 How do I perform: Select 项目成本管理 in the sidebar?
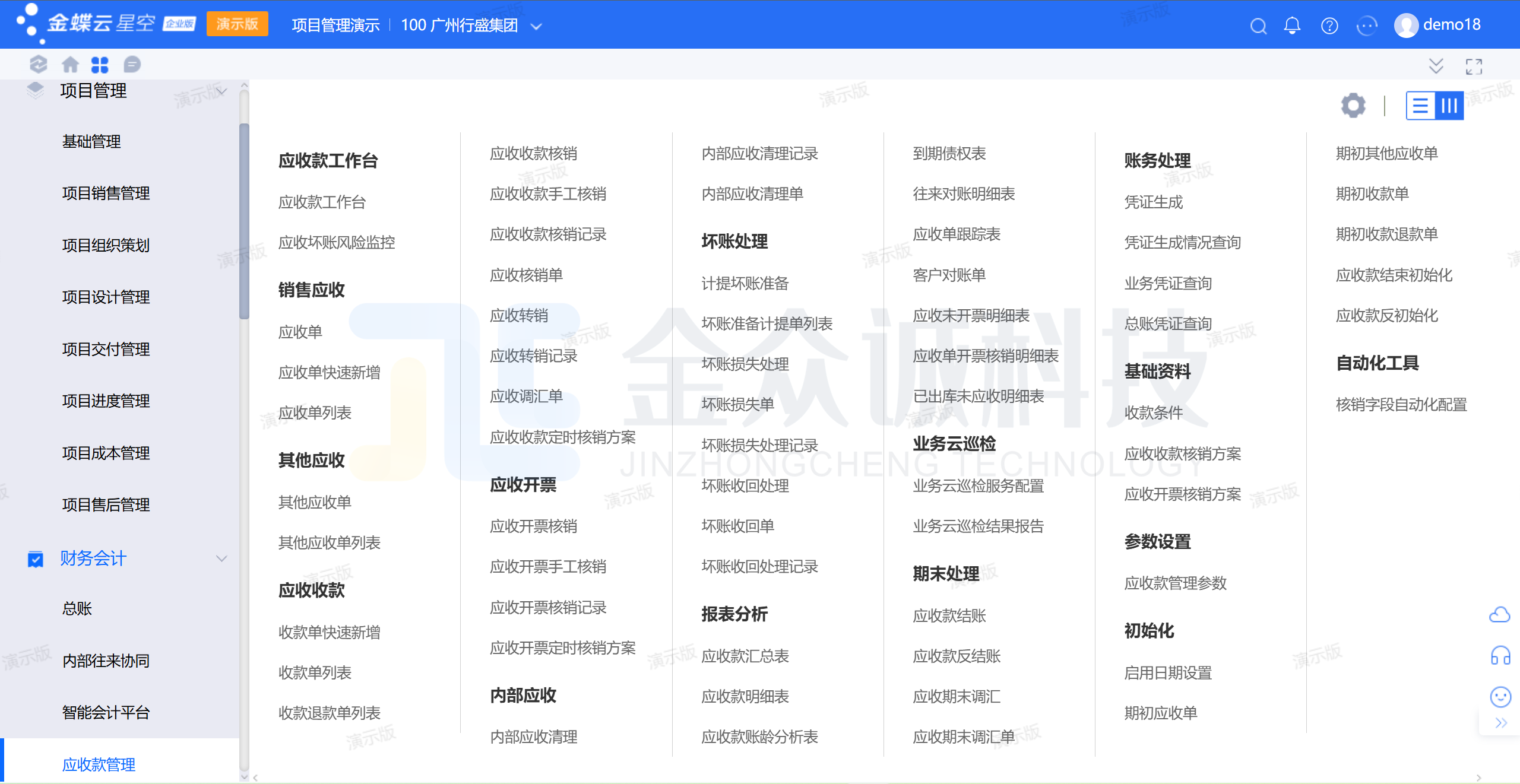point(106,453)
